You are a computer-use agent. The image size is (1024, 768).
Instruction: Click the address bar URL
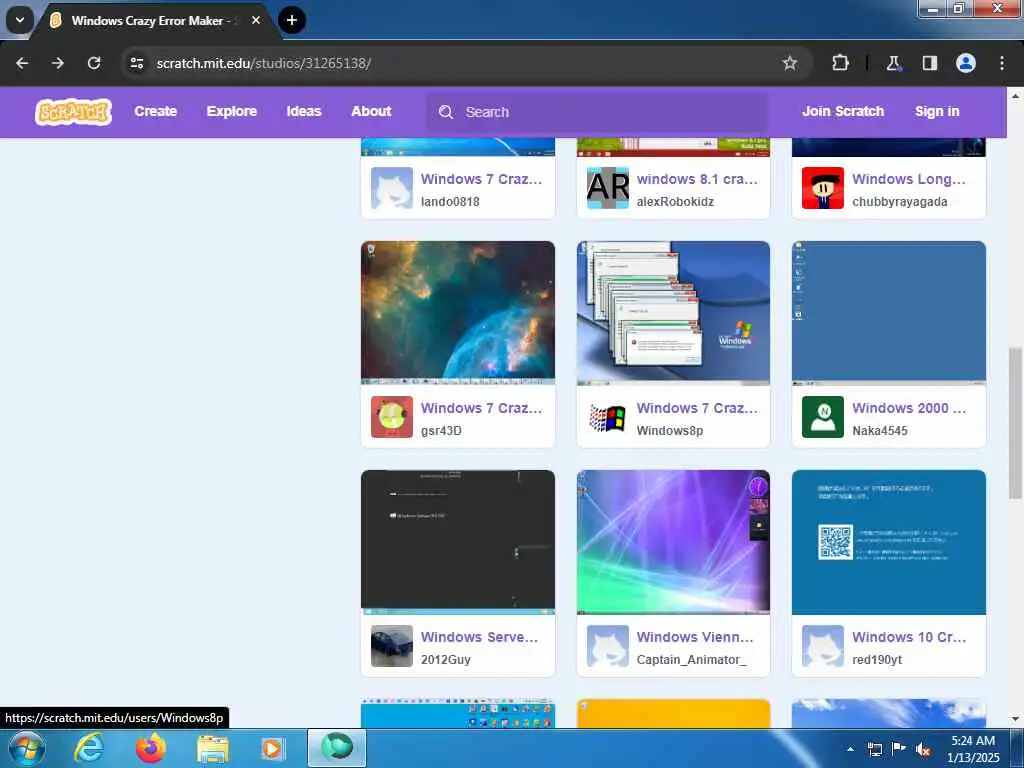pos(264,63)
